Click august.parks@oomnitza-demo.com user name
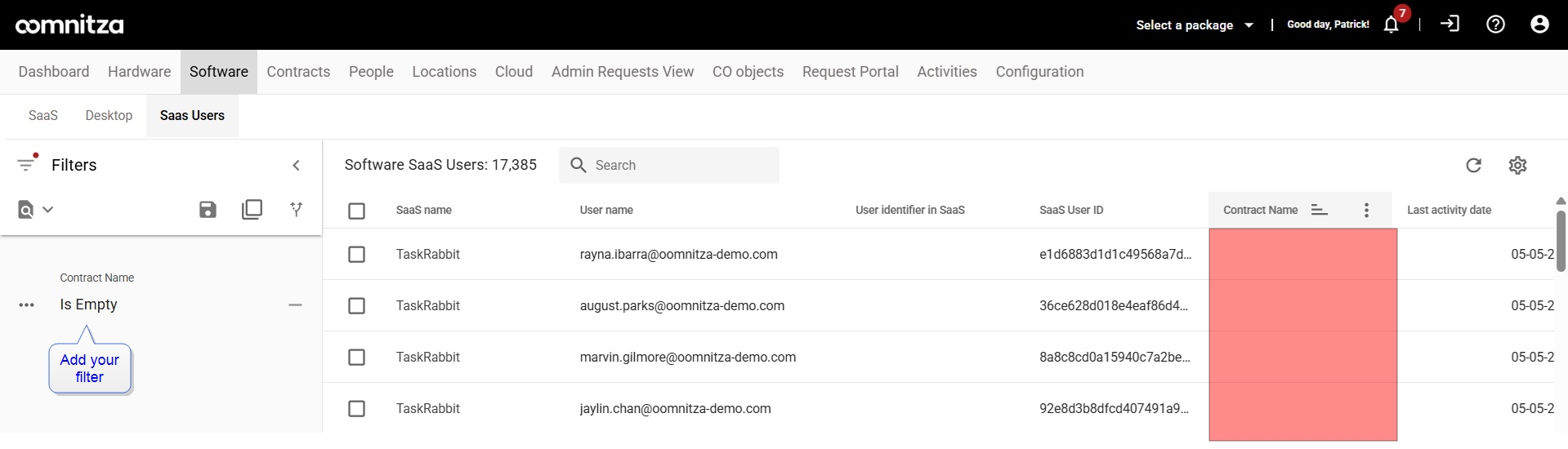Screen dimensions: 1568x449 (682, 305)
